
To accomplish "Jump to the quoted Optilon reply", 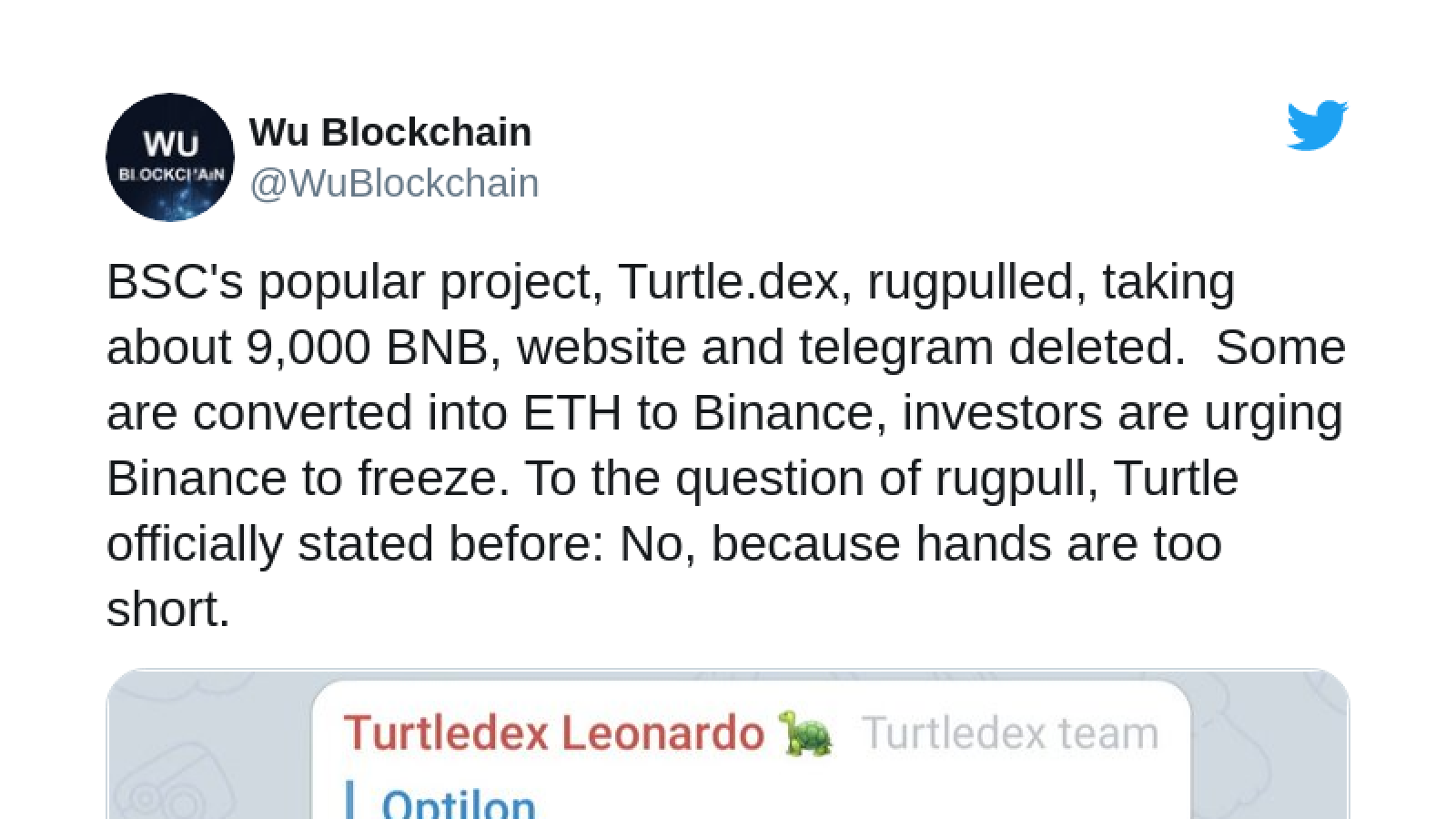I will click(458, 804).
